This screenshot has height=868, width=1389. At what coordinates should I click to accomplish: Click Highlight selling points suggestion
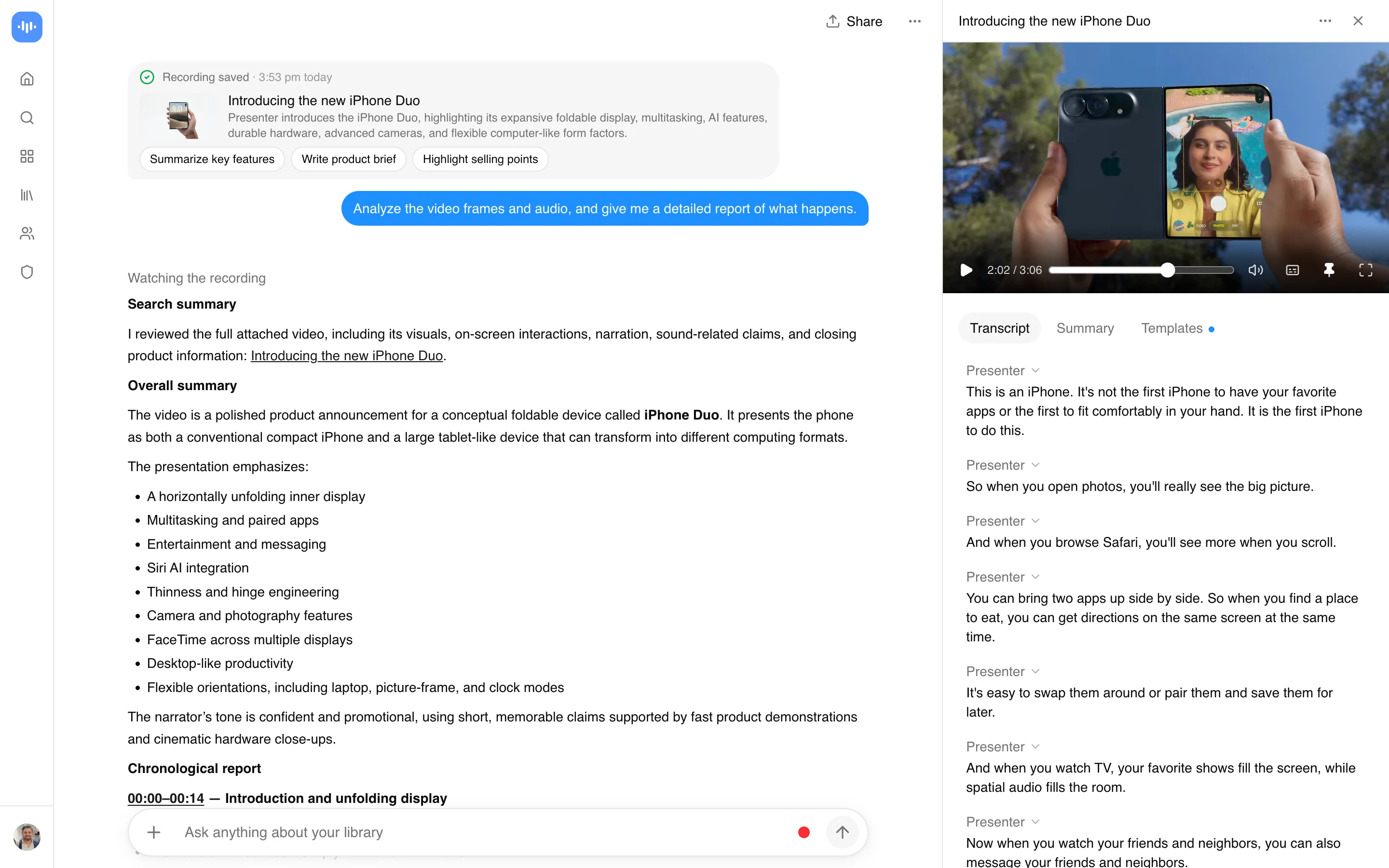pos(480,159)
